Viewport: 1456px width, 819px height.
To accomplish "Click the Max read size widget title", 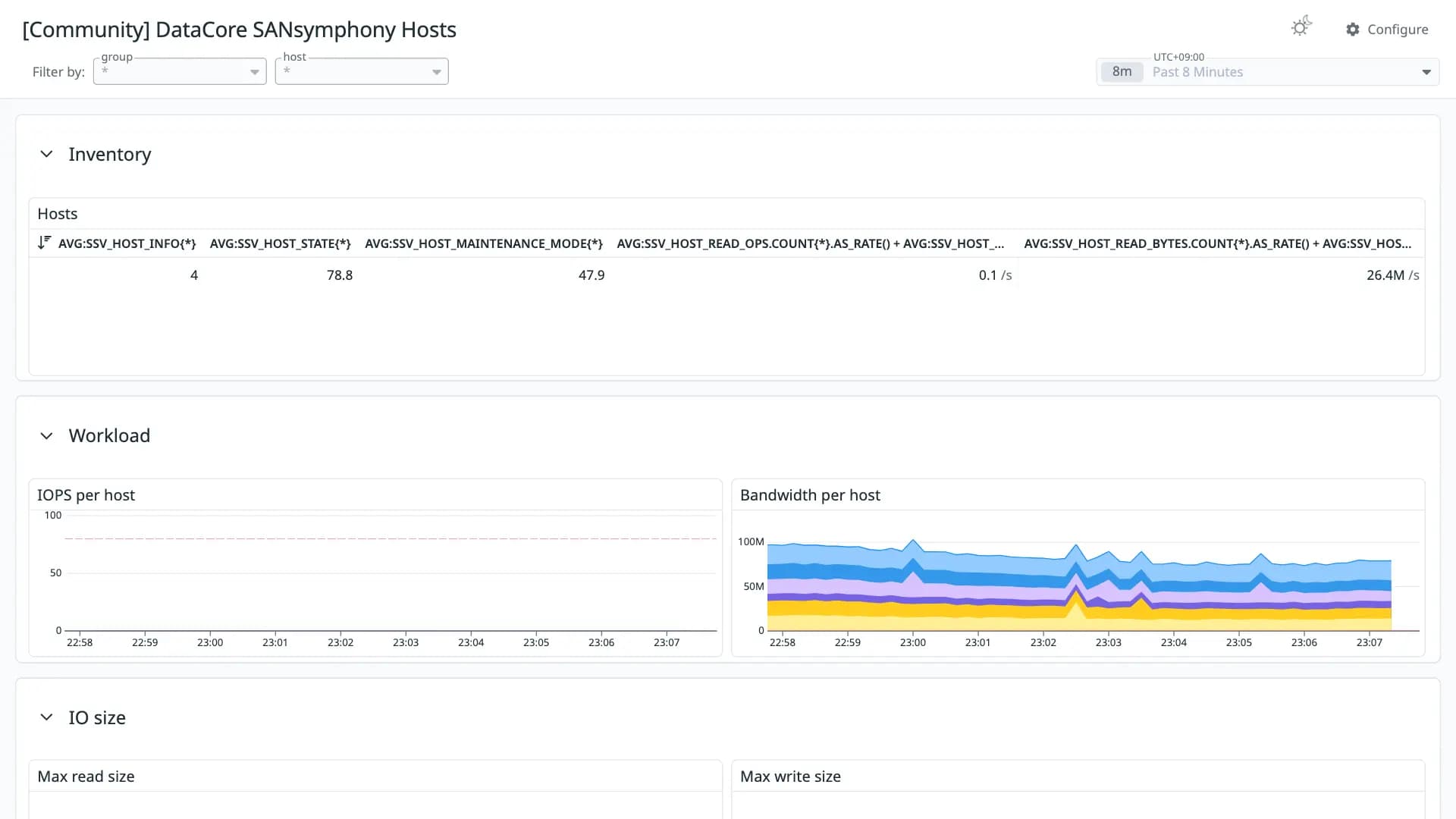I will (x=86, y=777).
